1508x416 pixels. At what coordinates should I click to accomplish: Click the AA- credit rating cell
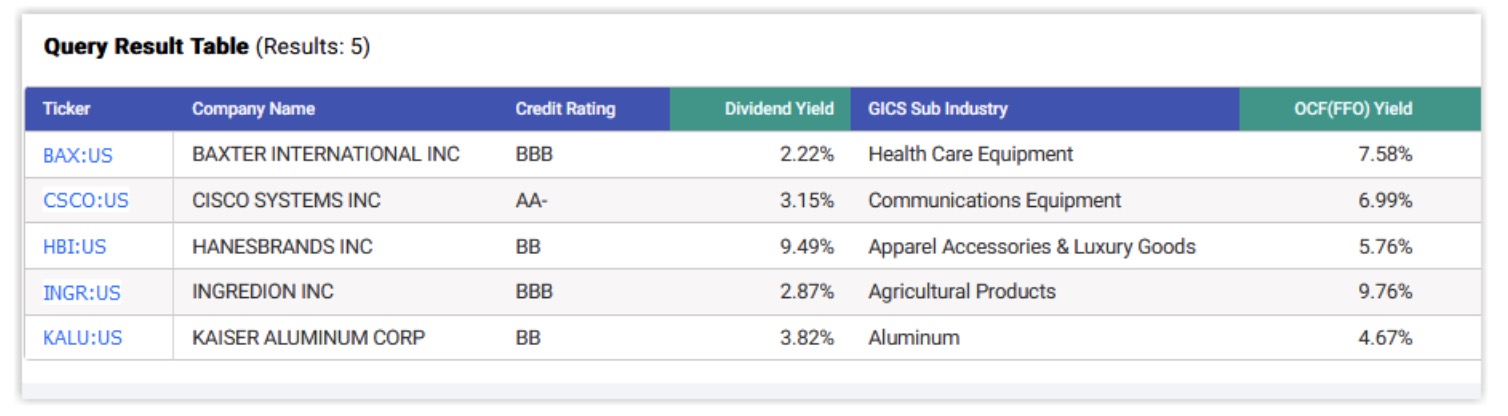531,201
